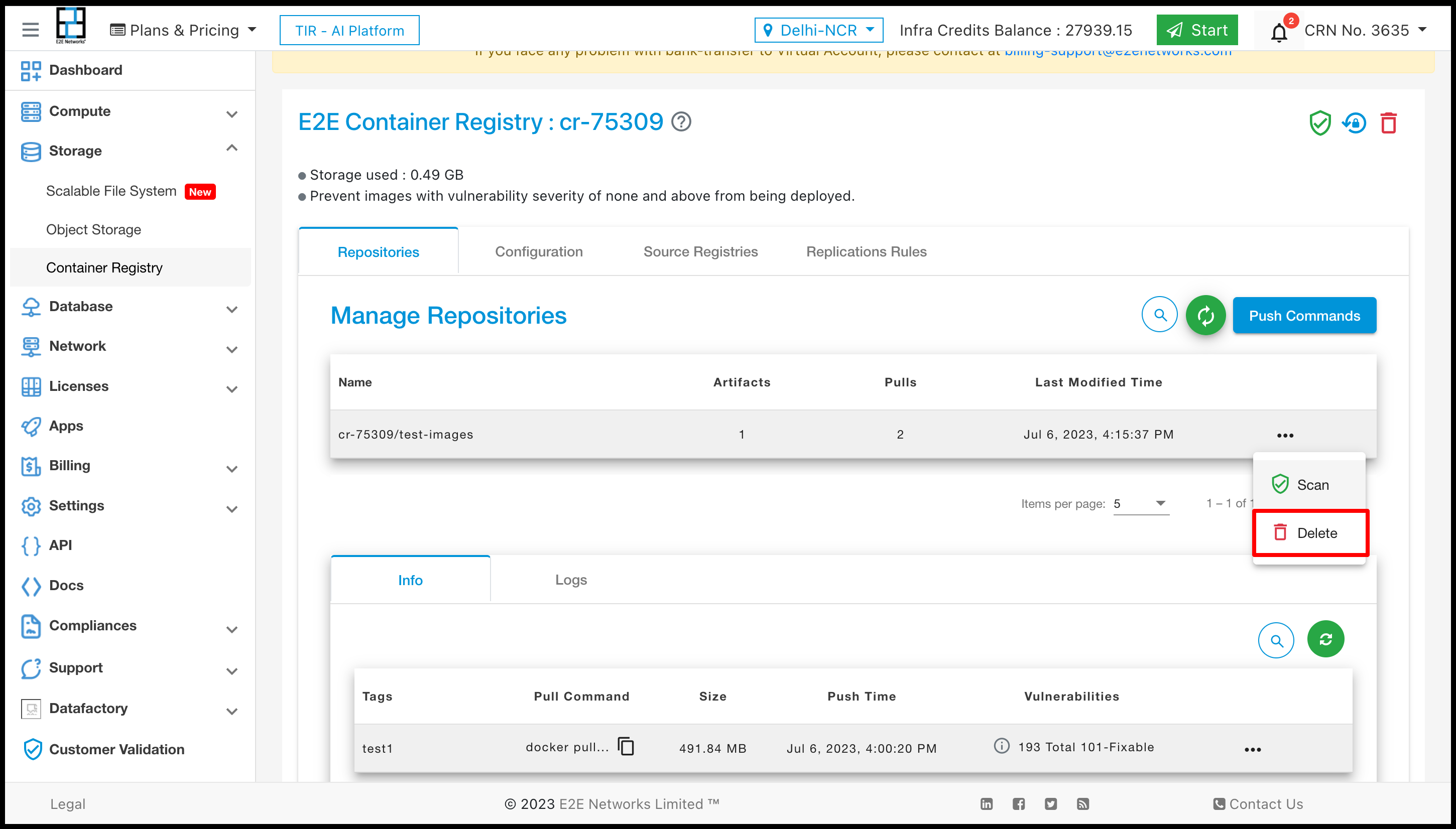
Task: Open CRN No. 3635 account dropdown
Action: (x=1366, y=30)
